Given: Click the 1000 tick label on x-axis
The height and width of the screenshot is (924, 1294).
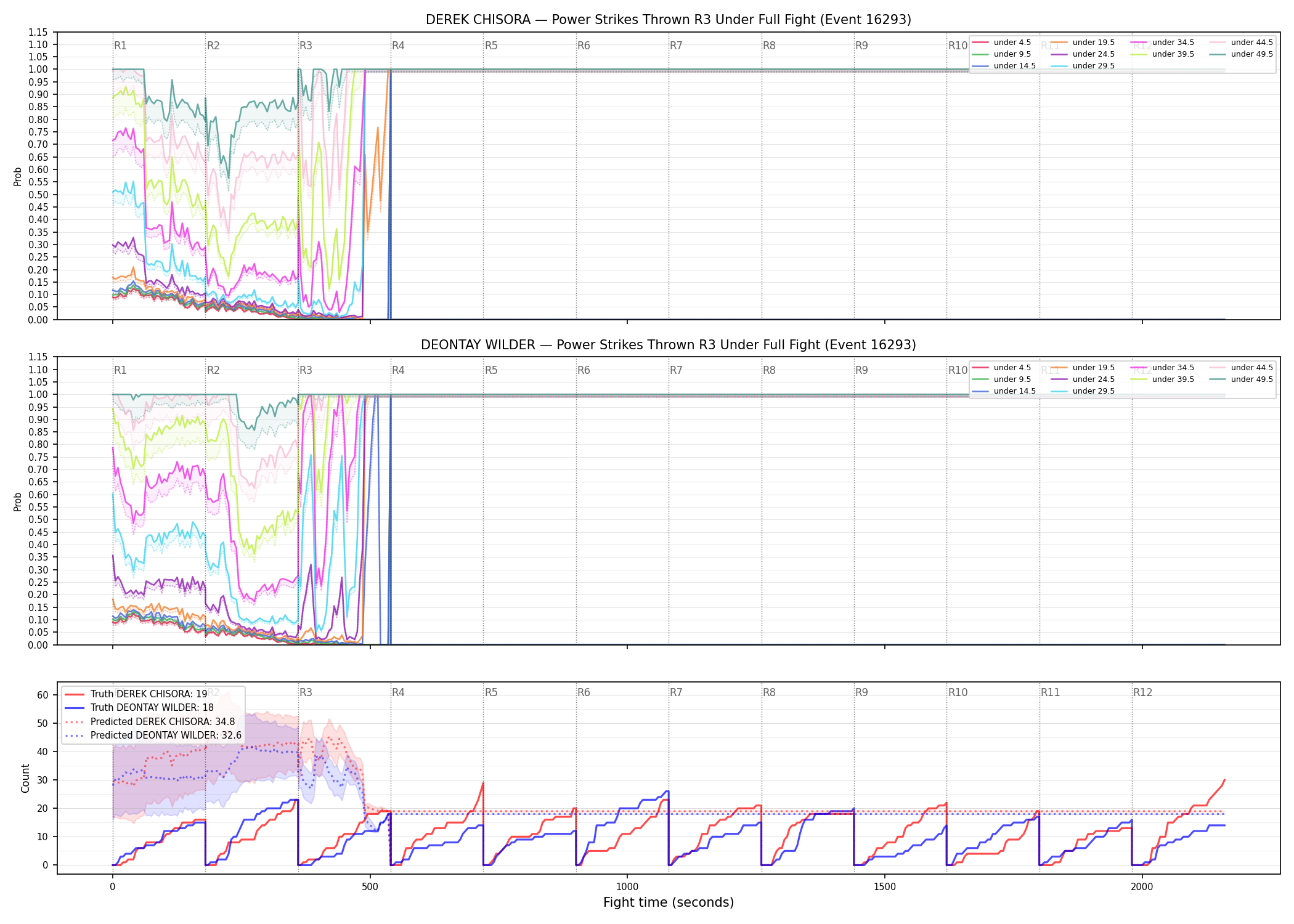Looking at the screenshot, I should click(627, 887).
